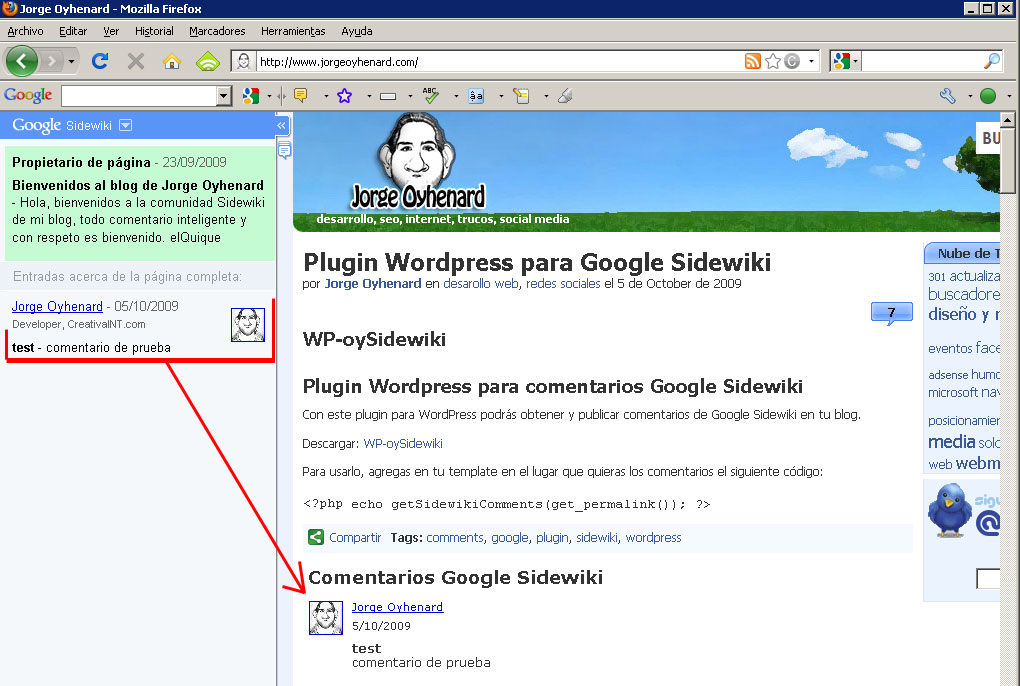1020x686 pixels.
Task: Click the plugin tag link
Action: click(x=552, y=538)
